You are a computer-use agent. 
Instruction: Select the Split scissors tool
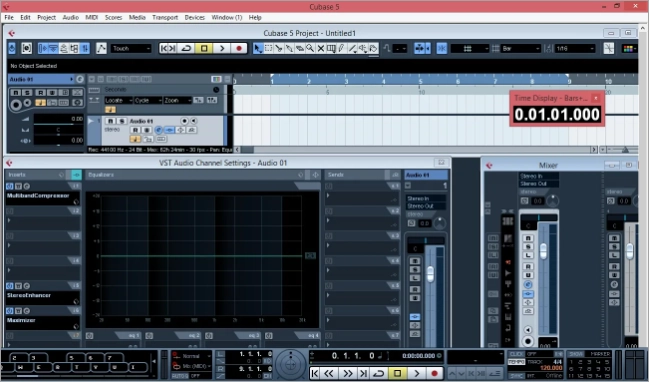(279, 48)
